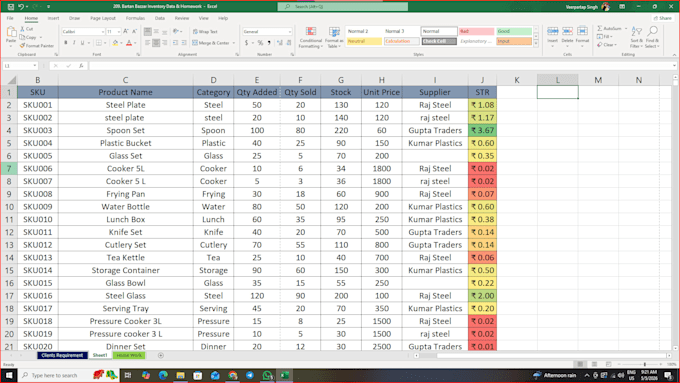Click the Decrease Indent icon
The width and height of the screenshot is (680, 383).
175,43
